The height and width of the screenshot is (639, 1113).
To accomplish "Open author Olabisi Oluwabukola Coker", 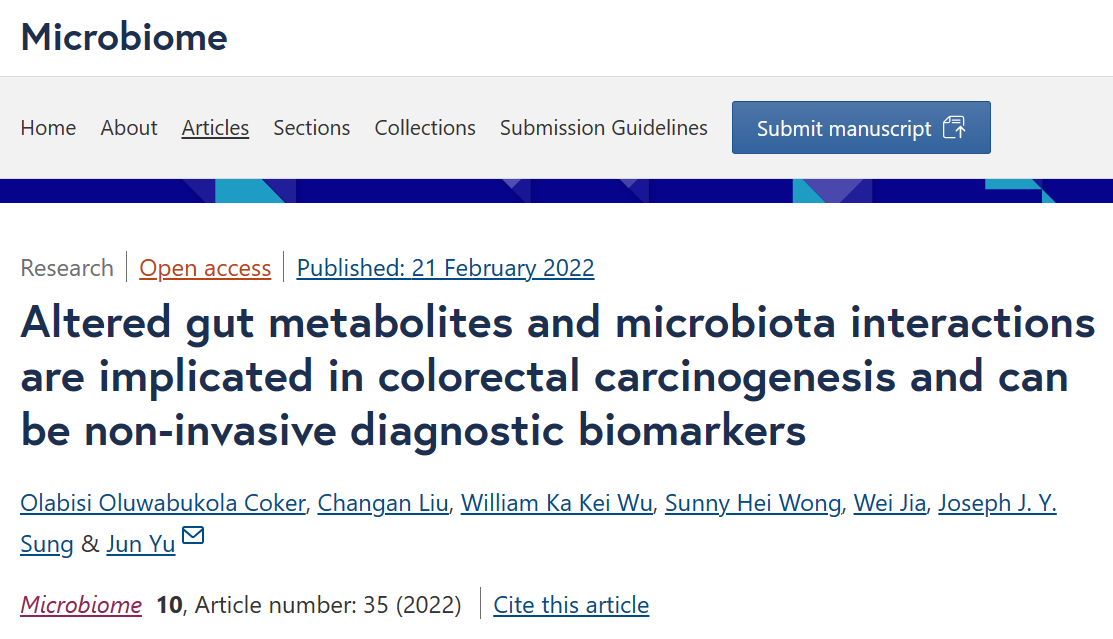I will (163, 503).
